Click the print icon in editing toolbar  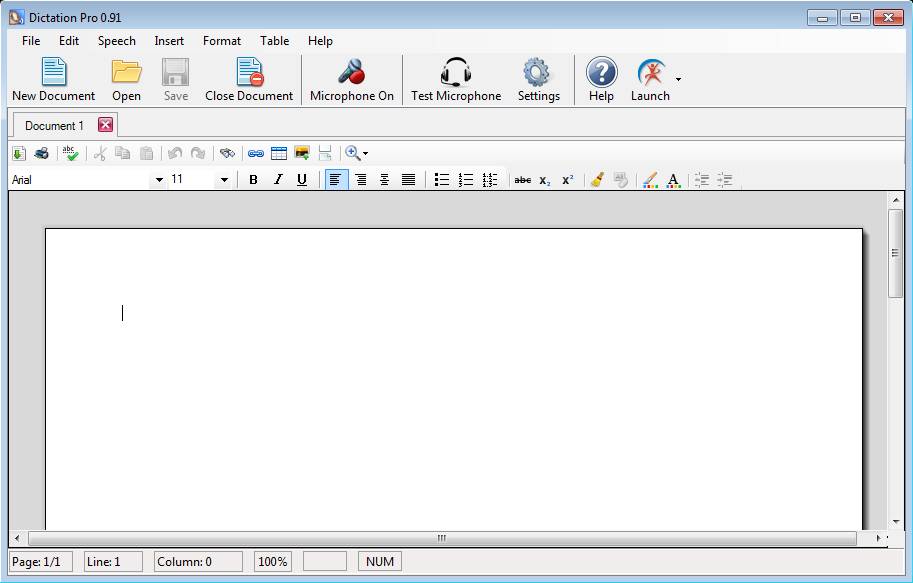(41, 153)
